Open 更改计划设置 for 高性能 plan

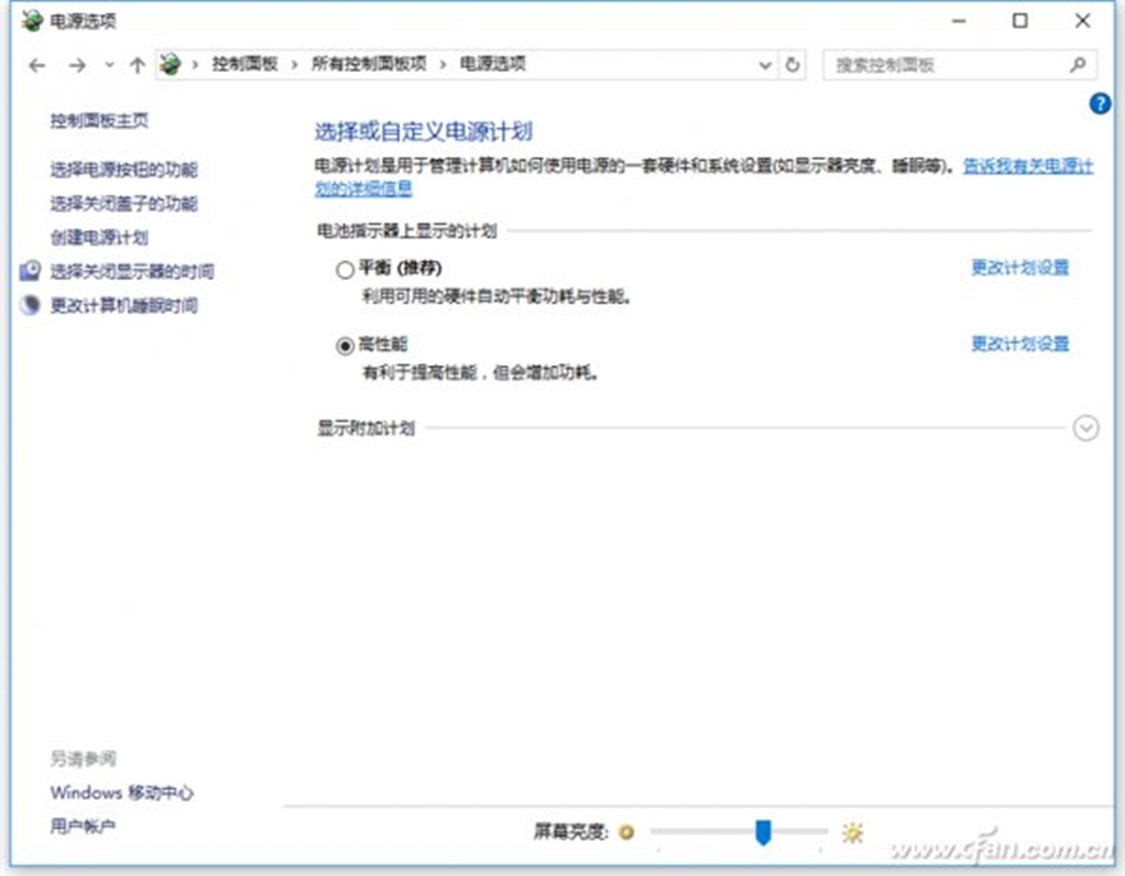tap(1020, 344)
